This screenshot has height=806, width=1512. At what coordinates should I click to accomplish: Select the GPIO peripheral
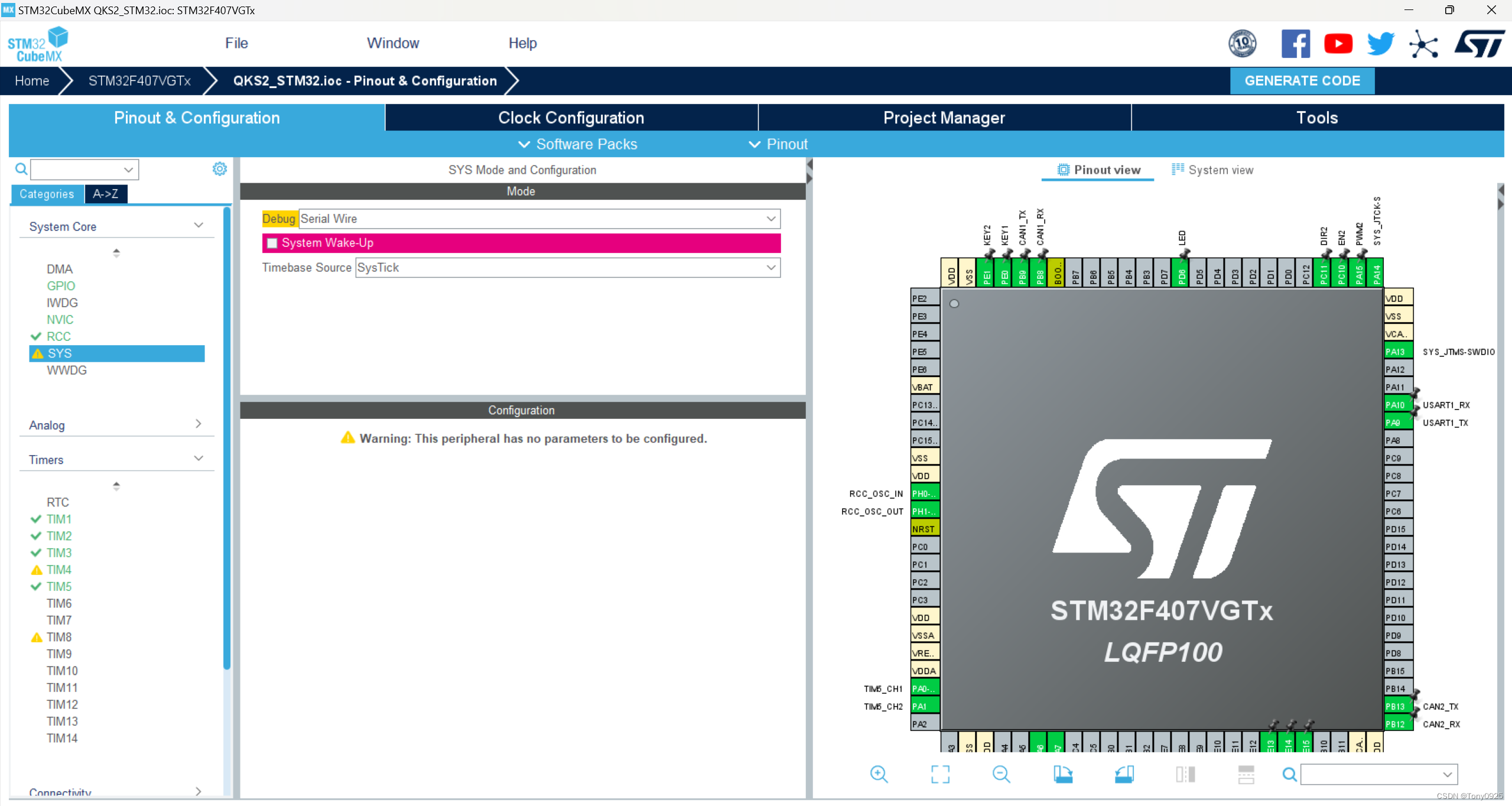point(61,286)
